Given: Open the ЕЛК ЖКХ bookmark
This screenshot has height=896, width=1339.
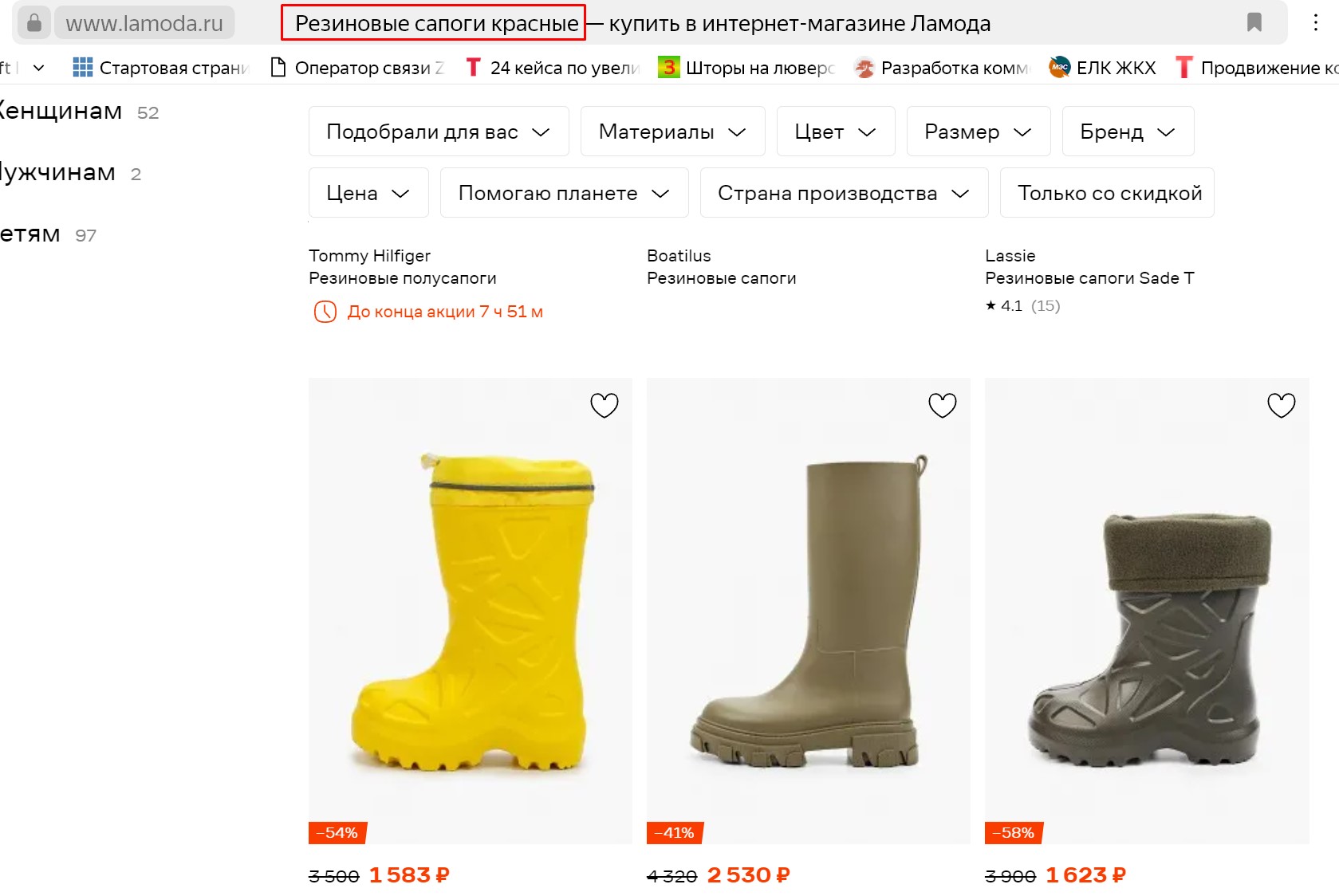Looking at the screenshot, I should pos(1103,68).
